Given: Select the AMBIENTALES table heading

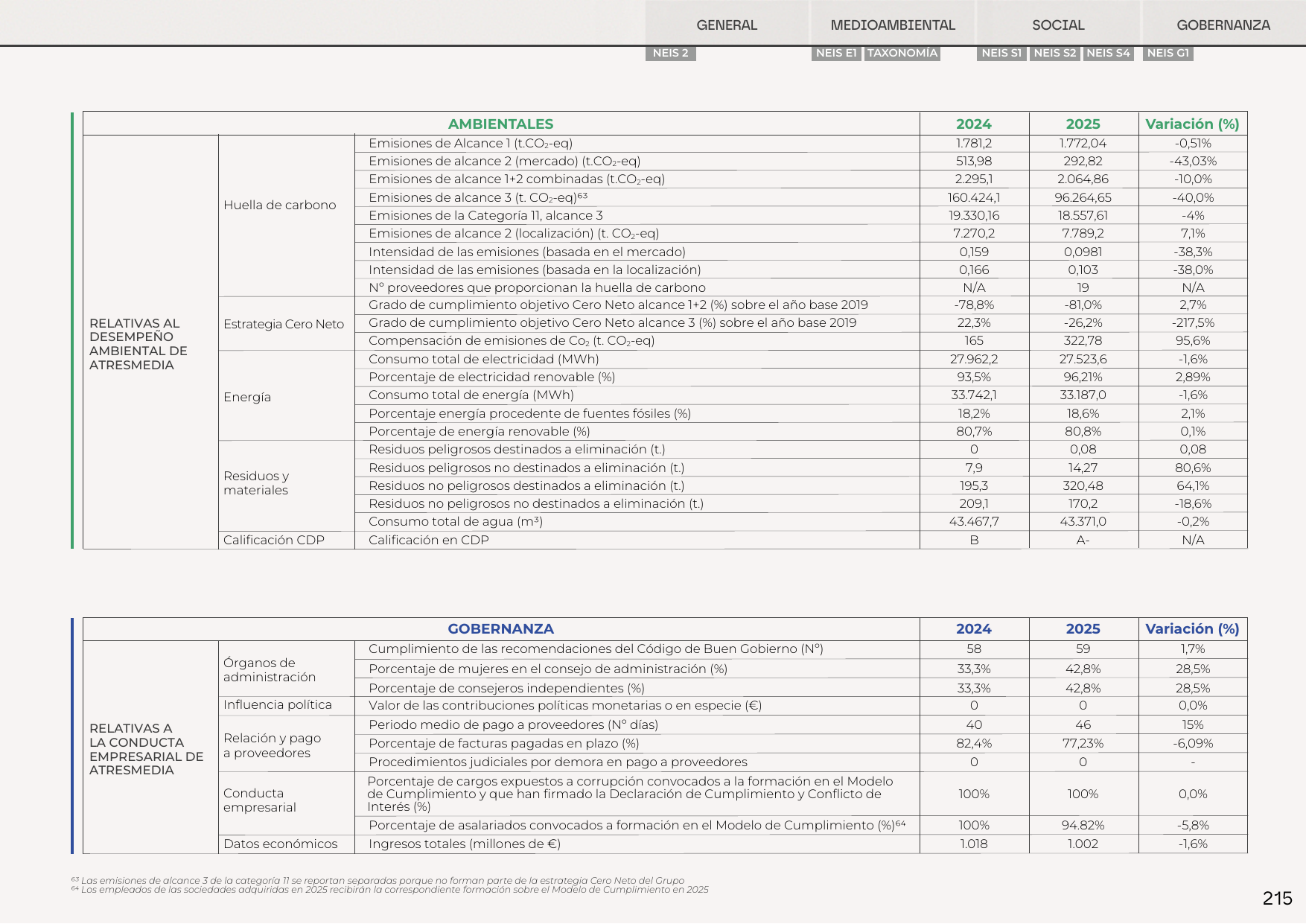Looking at the screenshot, I should (500, 124).
